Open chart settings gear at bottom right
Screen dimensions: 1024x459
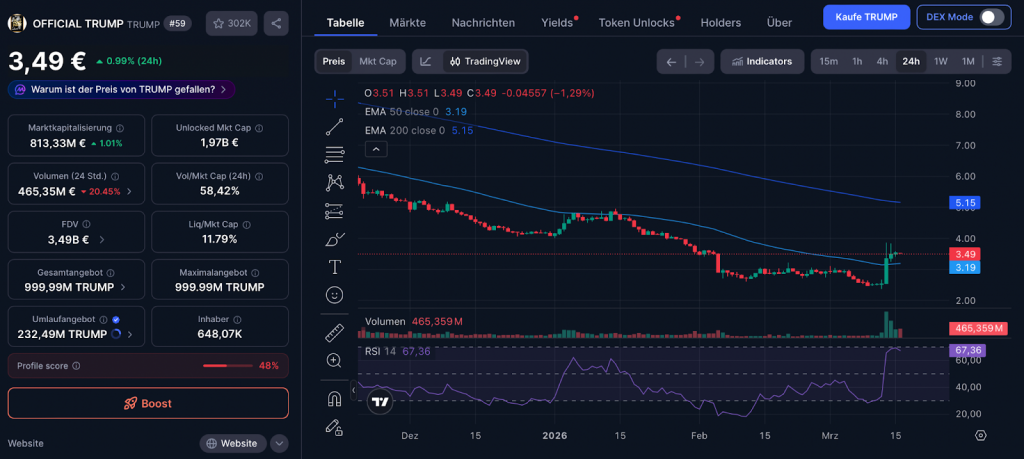click(980, 436)
